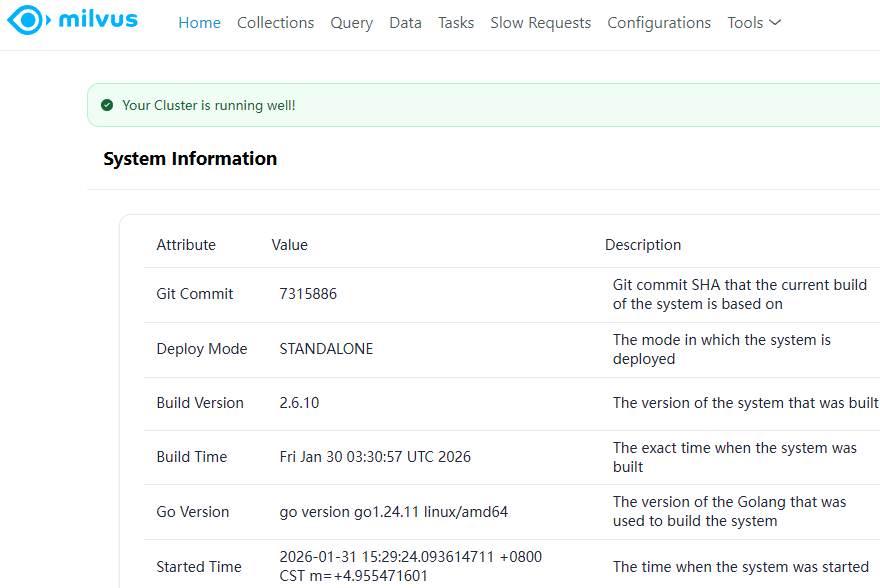Open the Slow Requests page

[540, 22]
